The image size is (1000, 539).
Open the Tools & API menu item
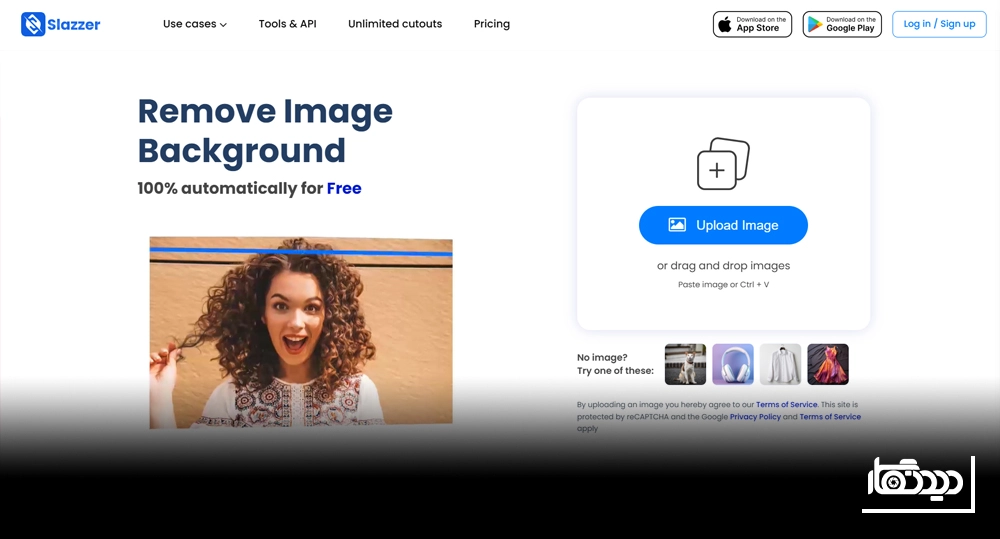pos(287,24)
